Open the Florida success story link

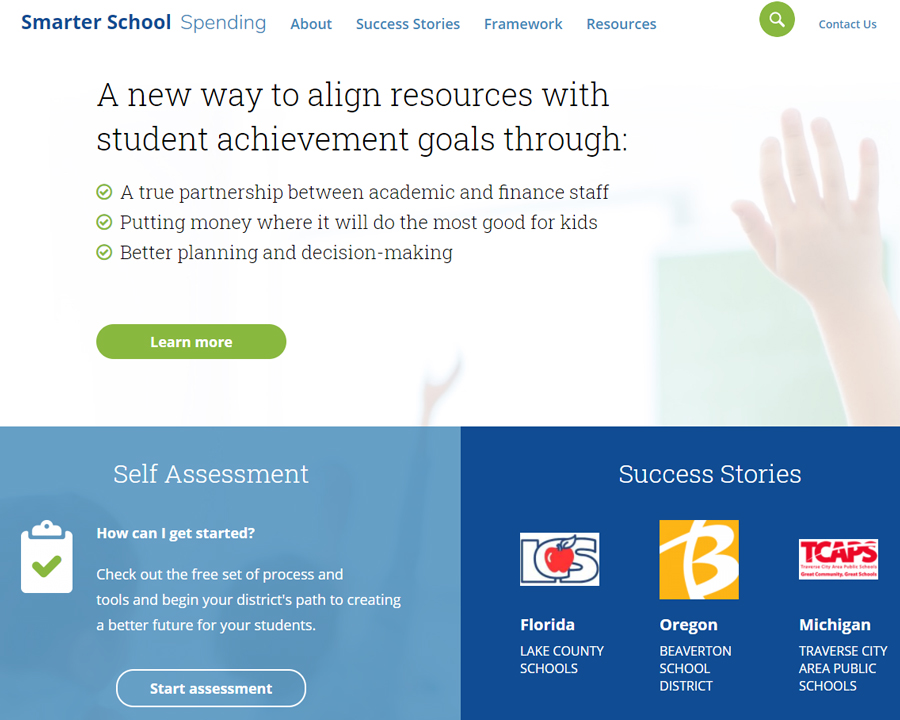coord(547,625)
